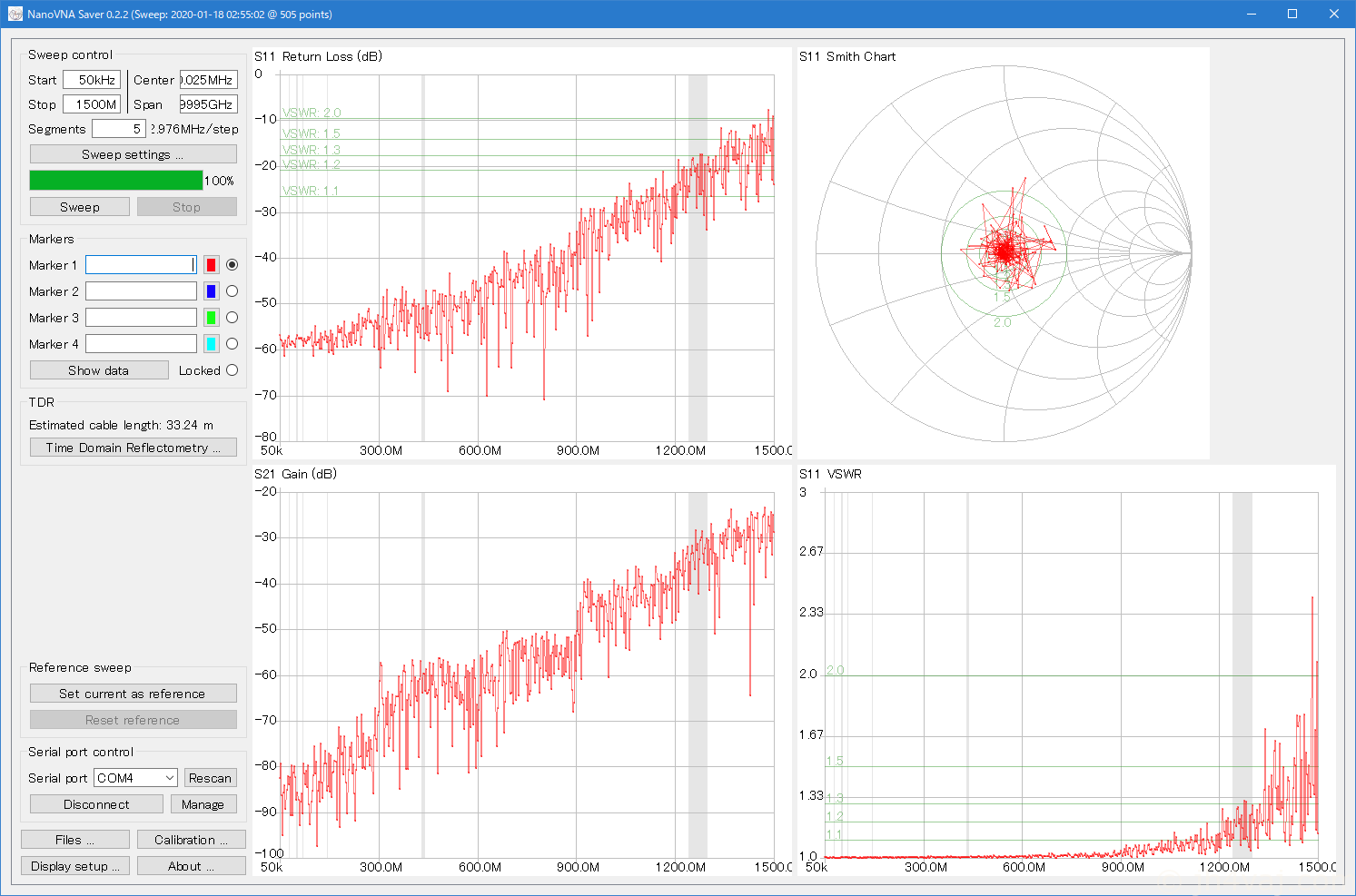Focus the Start frequency field

[92, 80]
